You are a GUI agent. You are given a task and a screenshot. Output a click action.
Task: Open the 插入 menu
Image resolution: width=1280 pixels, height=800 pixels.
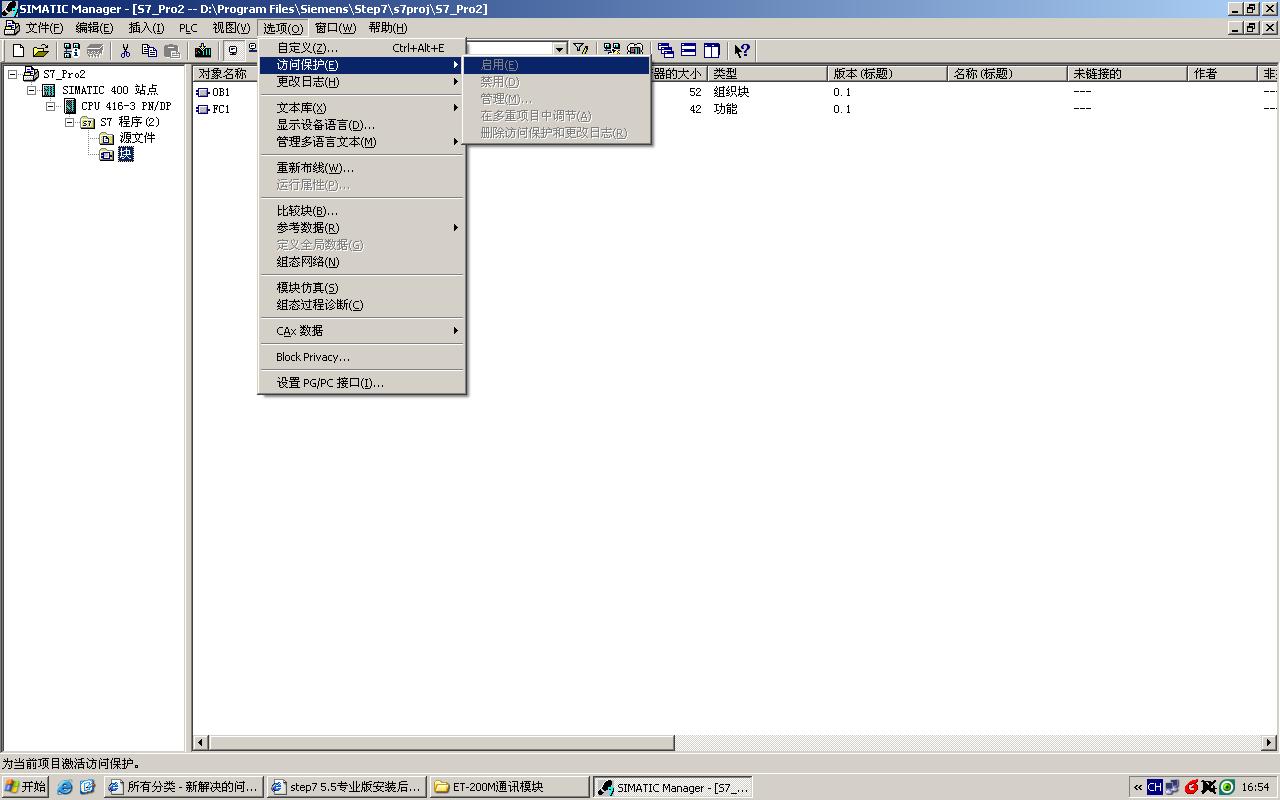[146, 28]
